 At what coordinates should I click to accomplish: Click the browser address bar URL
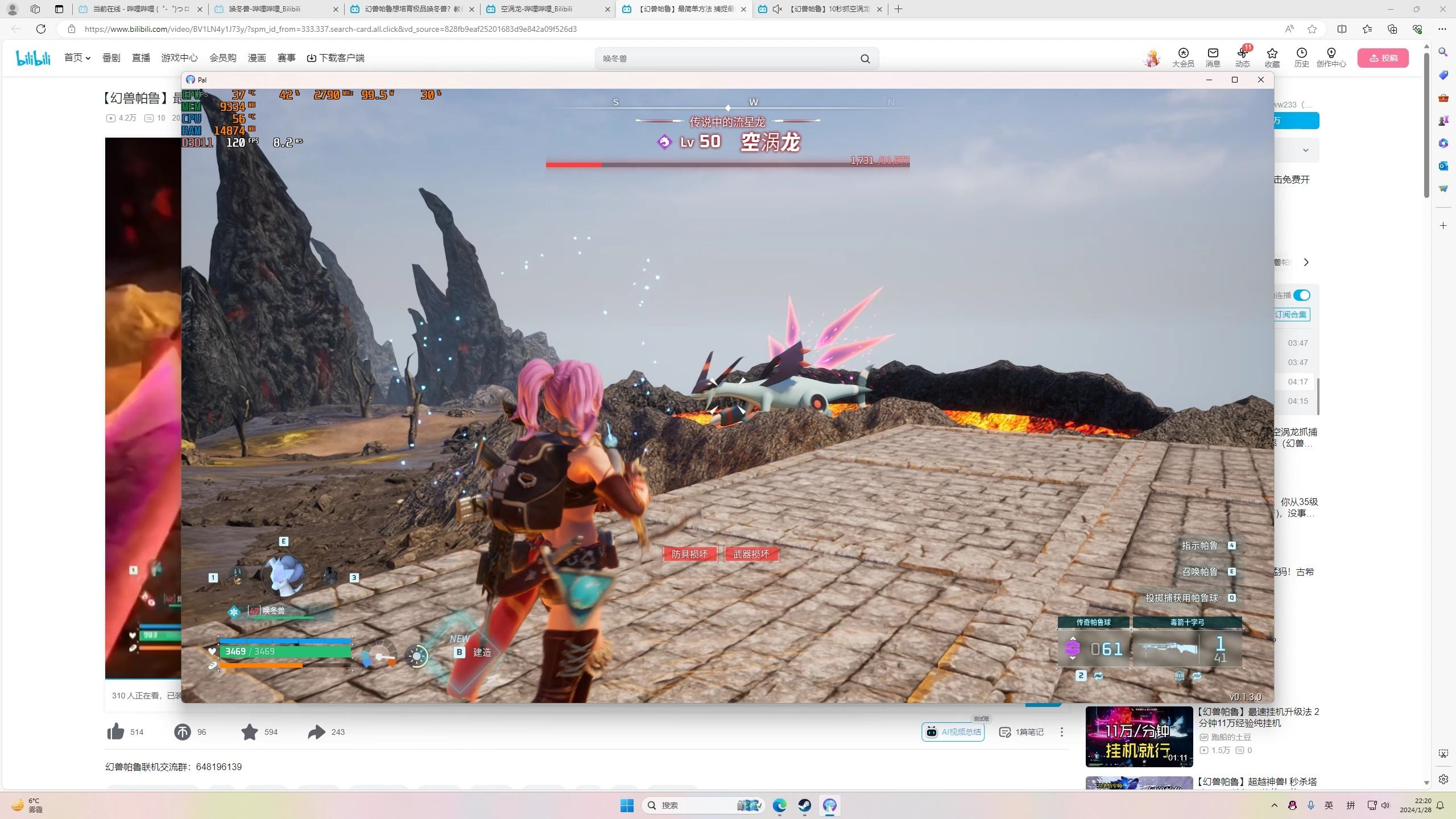(330, 29)
